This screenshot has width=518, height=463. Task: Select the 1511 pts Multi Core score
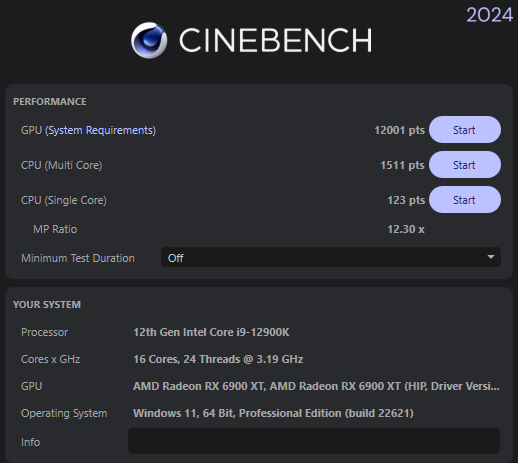coord(402,165)
